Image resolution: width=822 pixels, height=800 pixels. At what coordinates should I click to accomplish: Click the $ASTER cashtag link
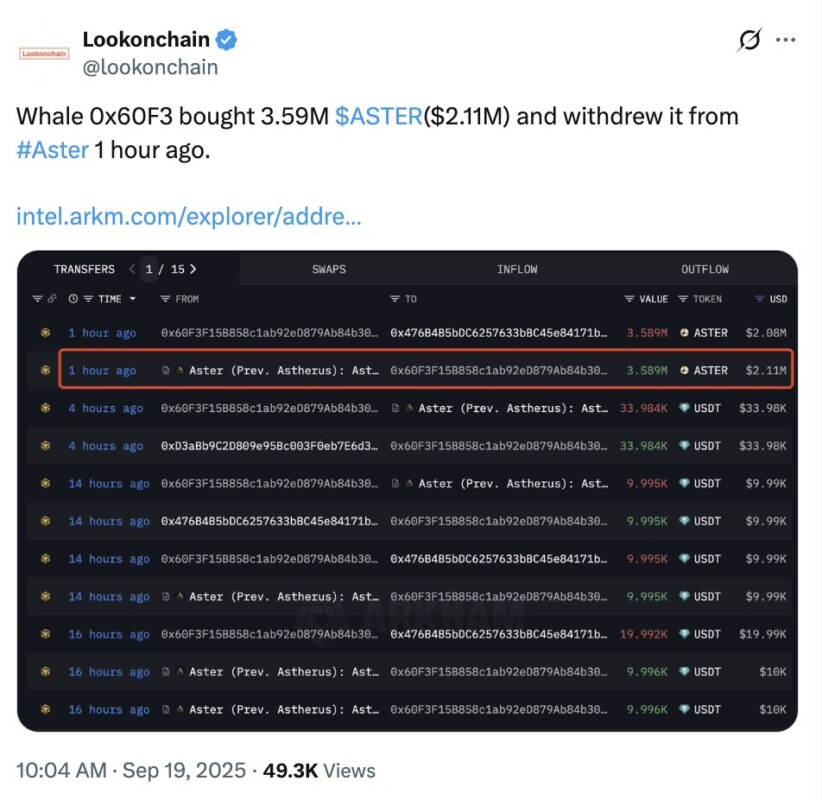pyautogui.click(x=379, y=116)
